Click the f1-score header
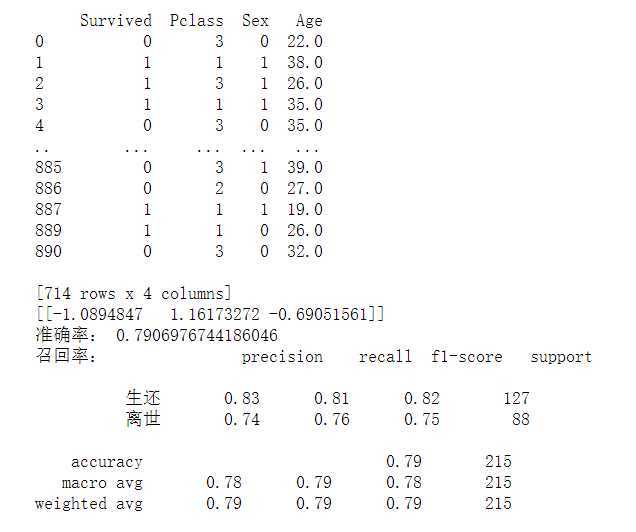The height and width of the screenshot is (532, 636). click(467, 357)
